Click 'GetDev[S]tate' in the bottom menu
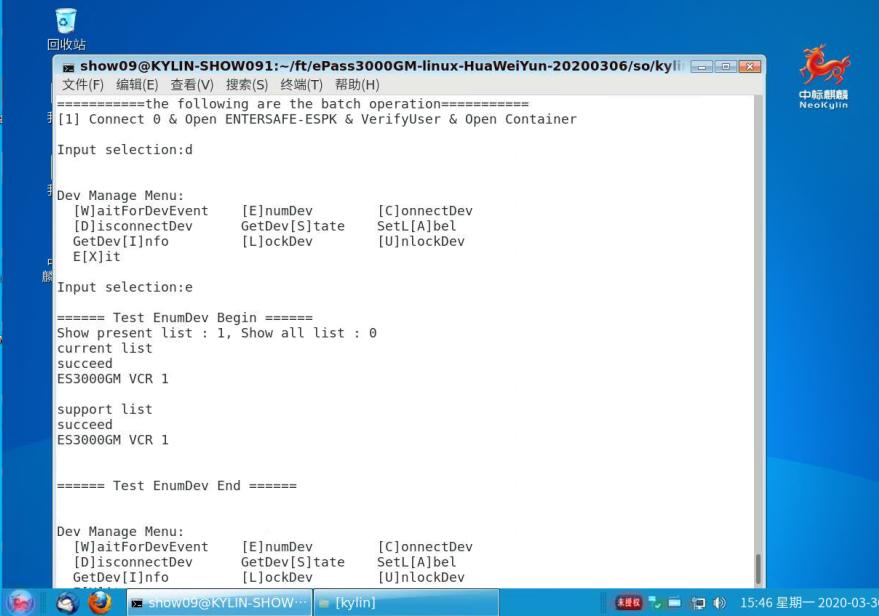 coord(293,562)
